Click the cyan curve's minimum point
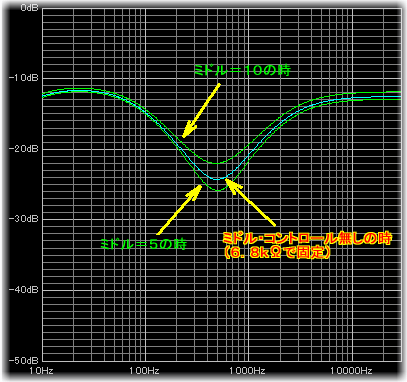The width and height of the screenshot is (407, 382). coord(217,179)
